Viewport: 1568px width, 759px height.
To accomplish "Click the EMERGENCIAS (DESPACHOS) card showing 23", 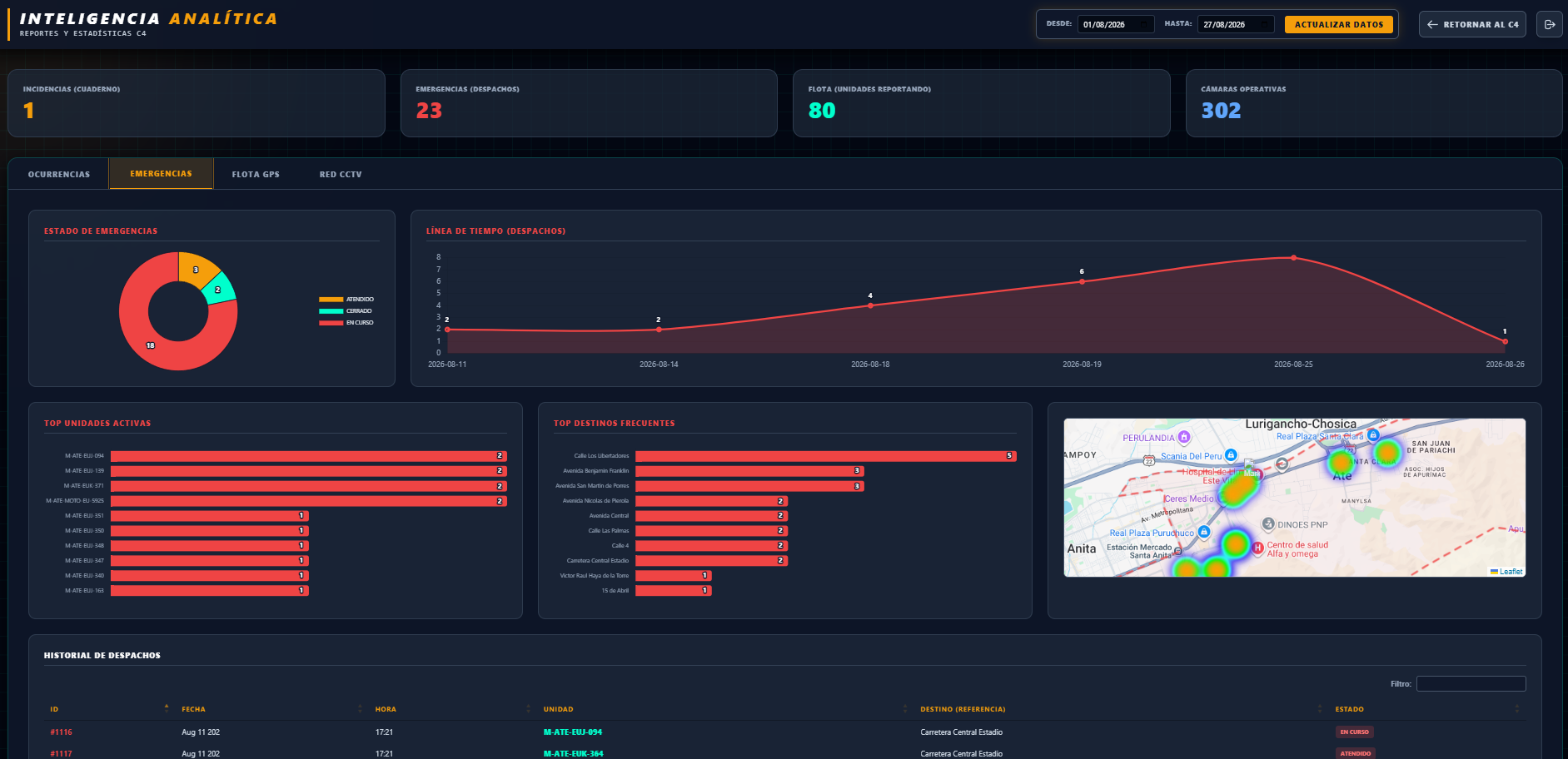I will [589, 103].
